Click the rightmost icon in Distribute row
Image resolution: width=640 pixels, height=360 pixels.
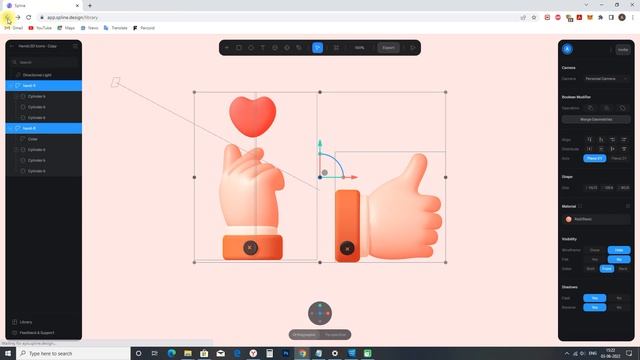click(624, 149)
